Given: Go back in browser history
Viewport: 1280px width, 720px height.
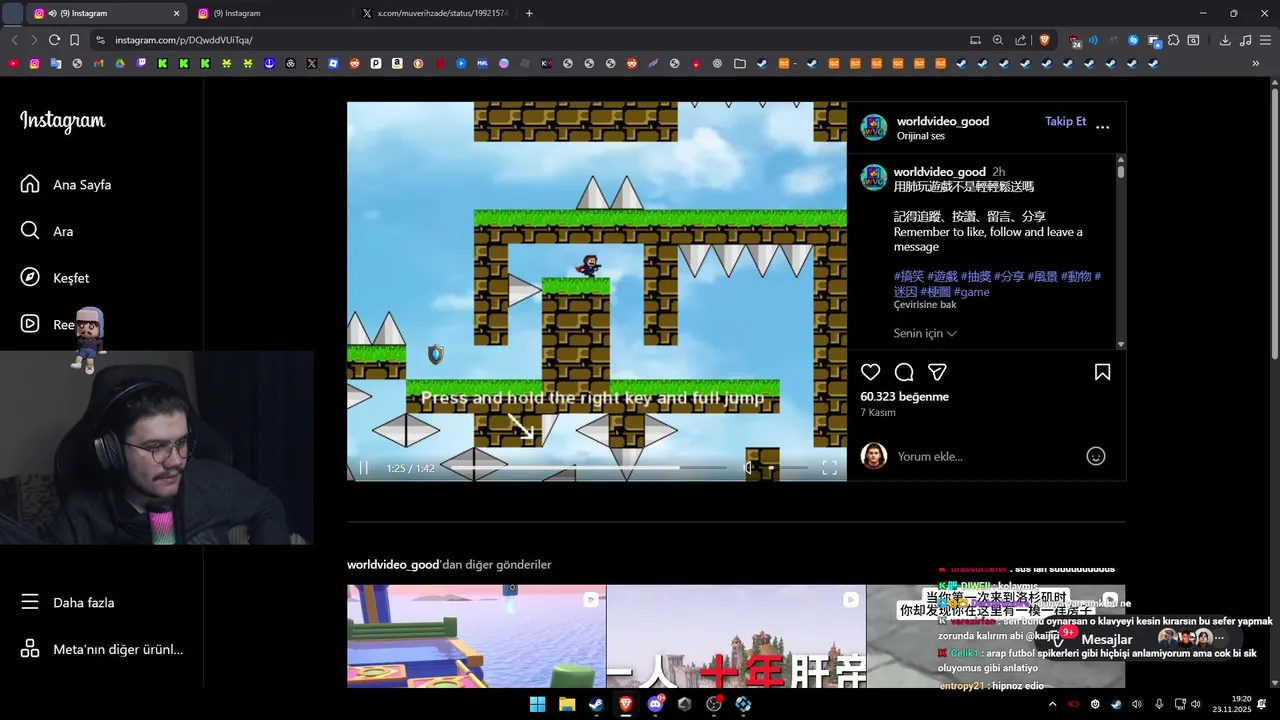Looking at the screenshot, I should pyautogui.click(x=14, y=40).
